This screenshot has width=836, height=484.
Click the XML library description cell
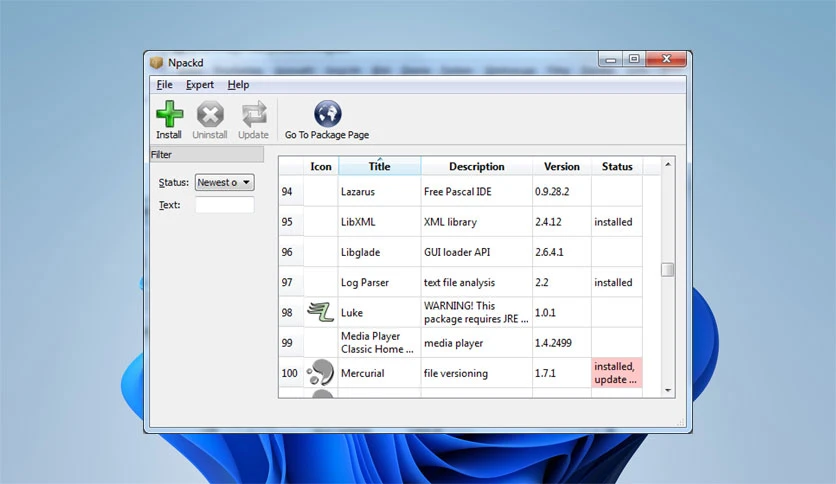point(477,222)
